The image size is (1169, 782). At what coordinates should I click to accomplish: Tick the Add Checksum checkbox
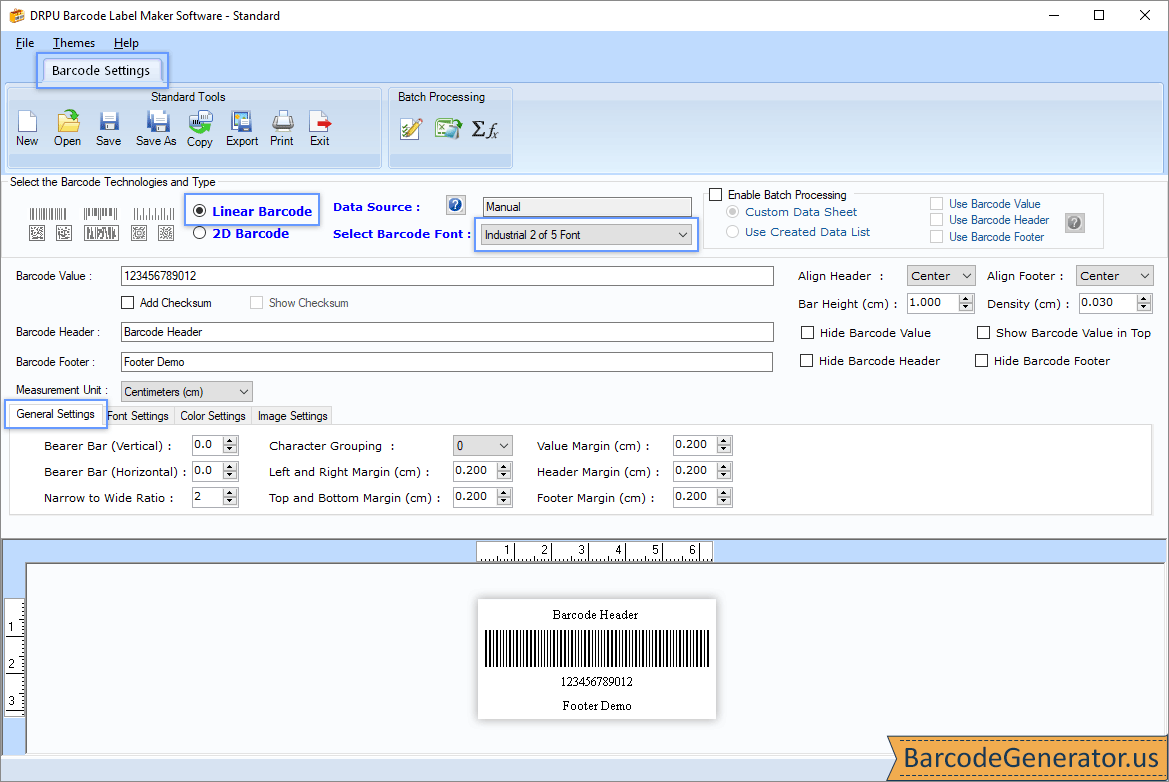pyautogui.click(x=127, y=303)
